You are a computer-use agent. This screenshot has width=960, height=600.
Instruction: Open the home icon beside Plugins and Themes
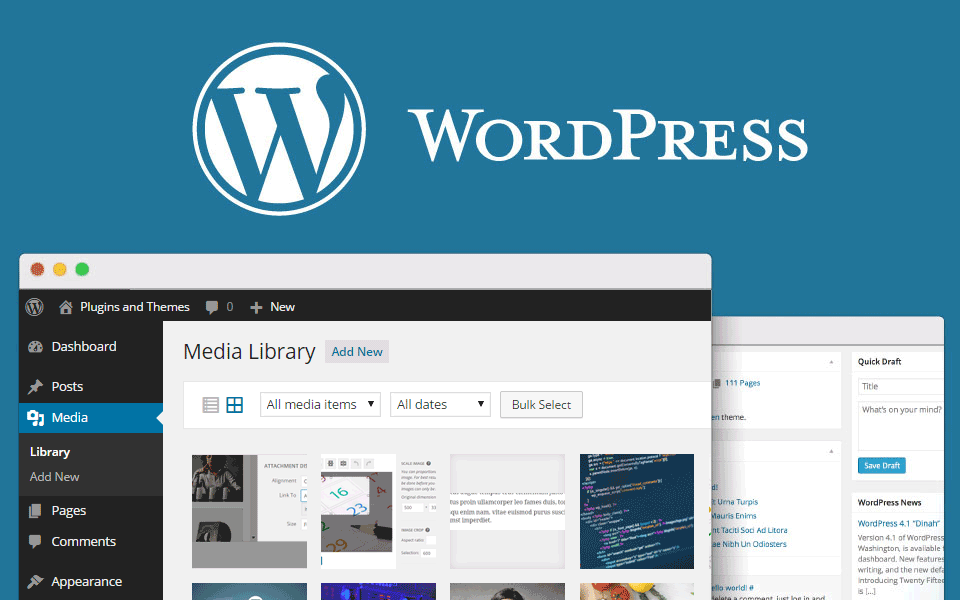point(66,307)
